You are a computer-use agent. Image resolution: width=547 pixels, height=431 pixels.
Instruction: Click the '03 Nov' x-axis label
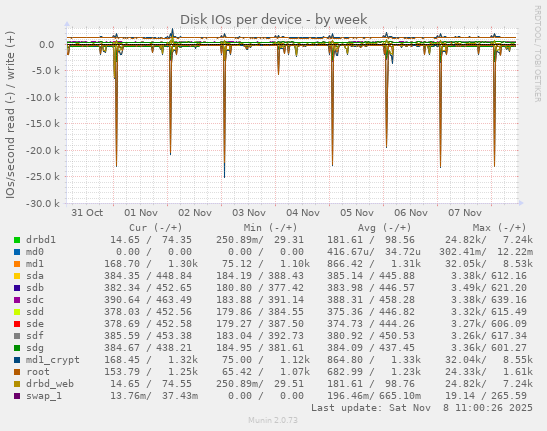coord(249,213)
